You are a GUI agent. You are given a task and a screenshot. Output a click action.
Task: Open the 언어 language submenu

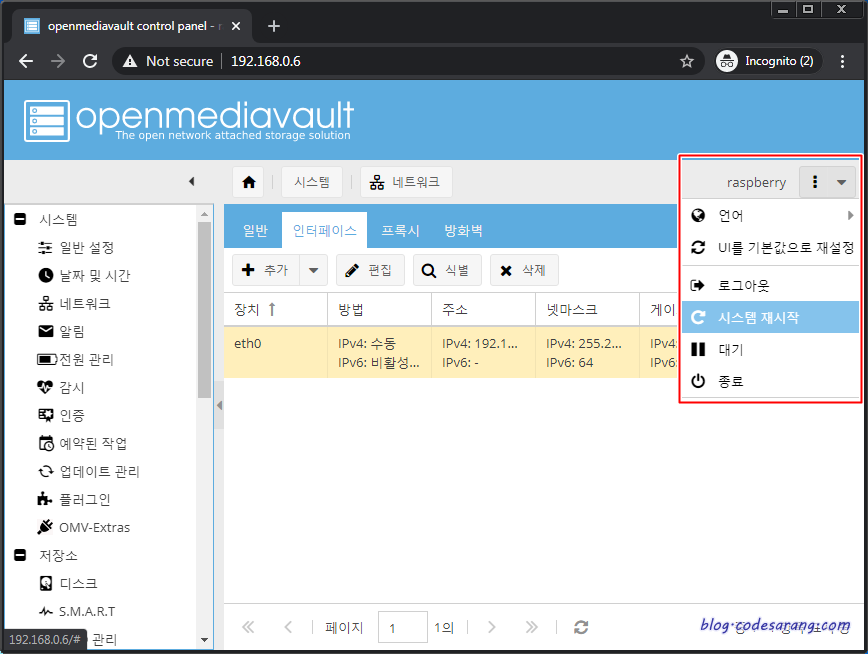tap(770, 215)
